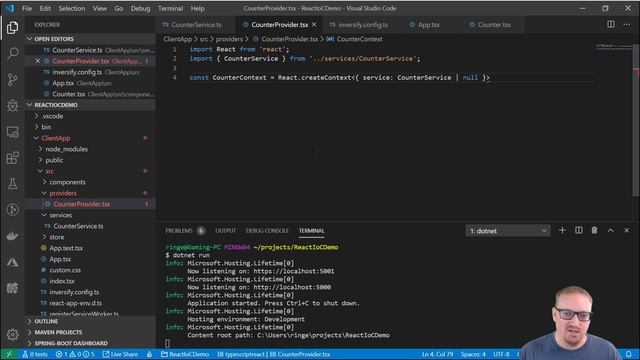Screen dimensions: 640x360
Task: Open terminal selector dropdown '1: dotnet'
Action: pos(507,231)
